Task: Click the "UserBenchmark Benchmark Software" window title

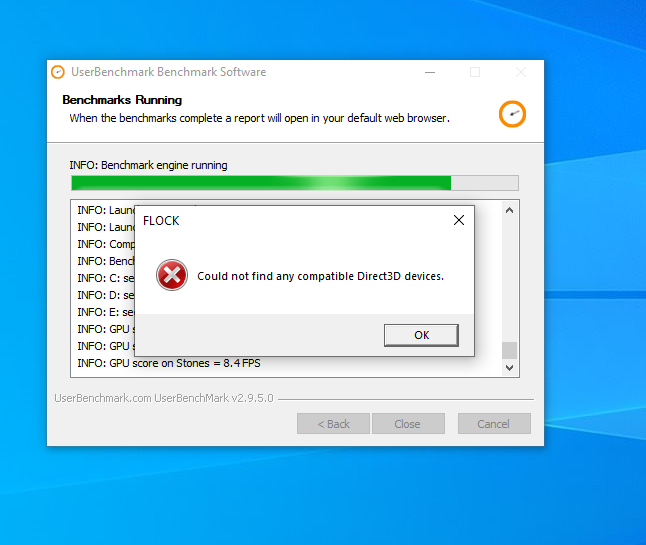Action: [169, 72]
